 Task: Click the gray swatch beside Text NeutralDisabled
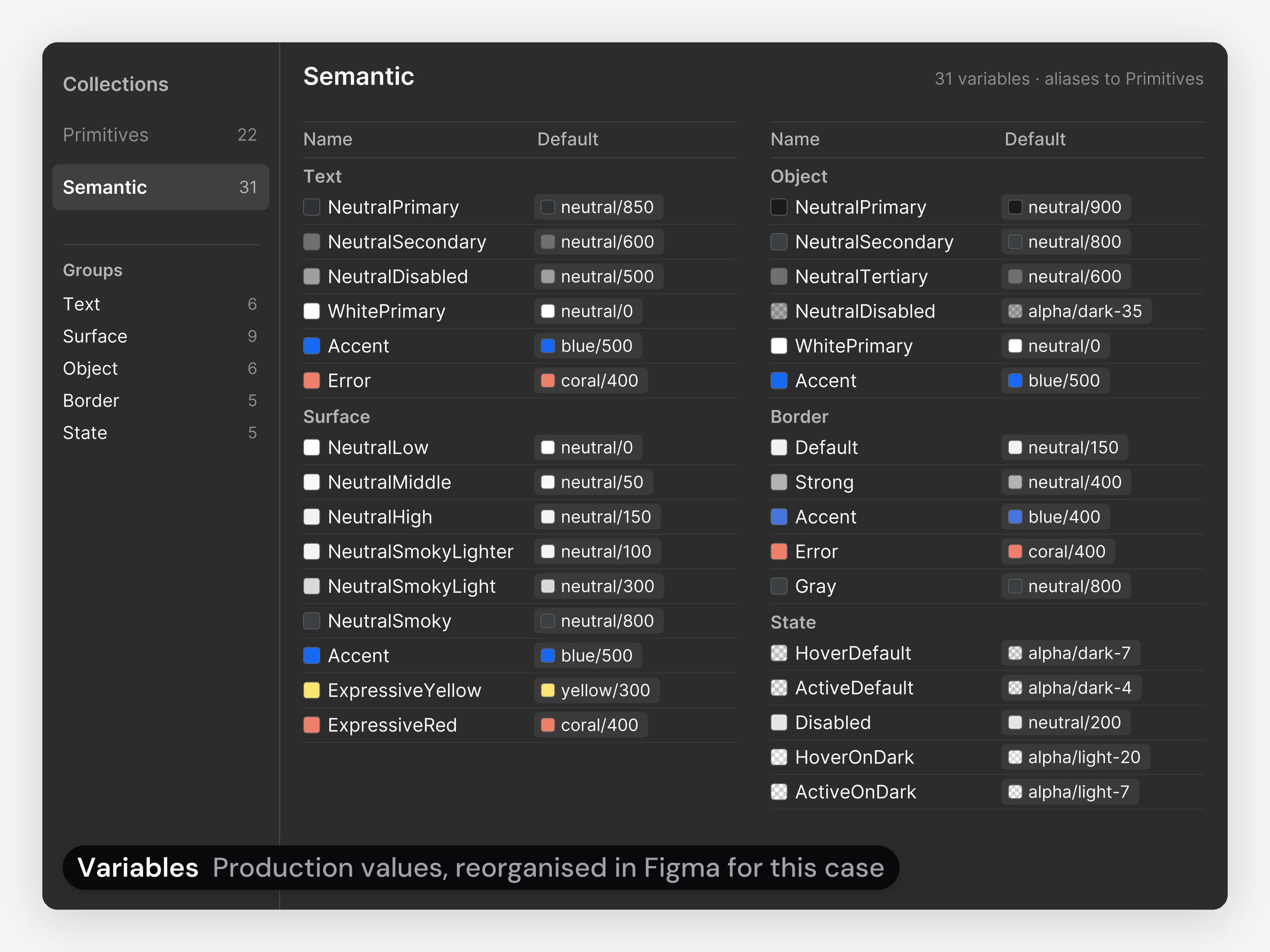coord(311,277)
